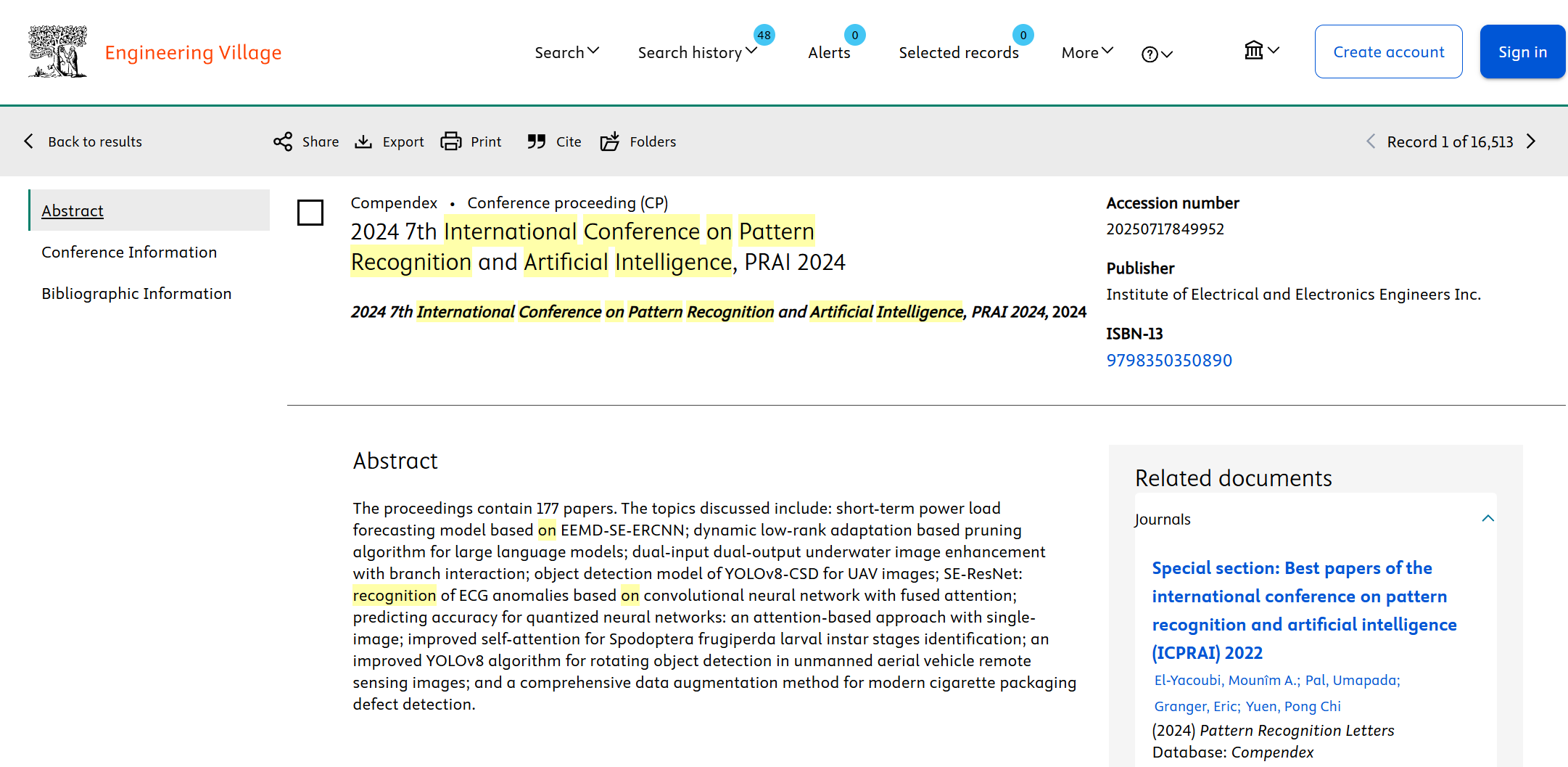Open author Pal, Umapada link
1568x767 pixels.
pos(1353,680)
